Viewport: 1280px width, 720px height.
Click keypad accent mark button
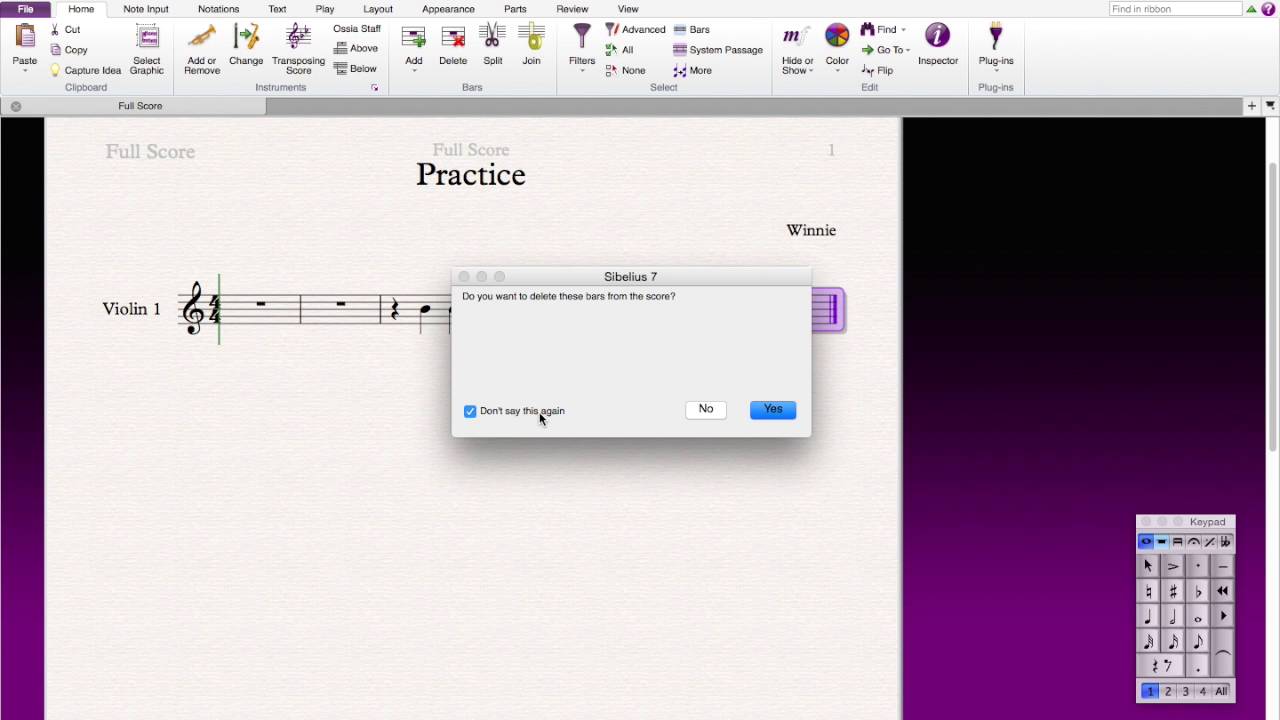(x=1173, y=566)
